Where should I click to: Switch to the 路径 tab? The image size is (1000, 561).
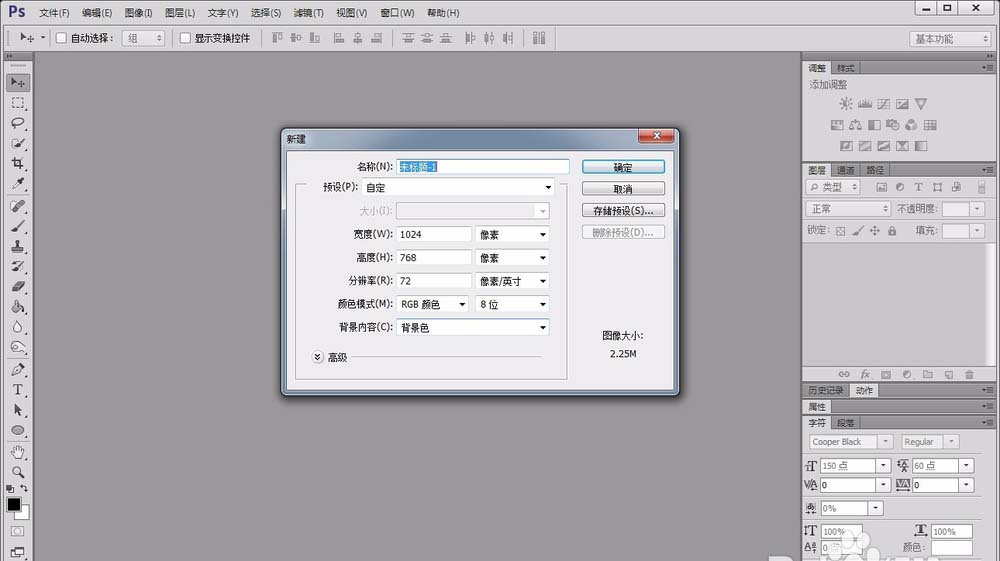[875, 170]
